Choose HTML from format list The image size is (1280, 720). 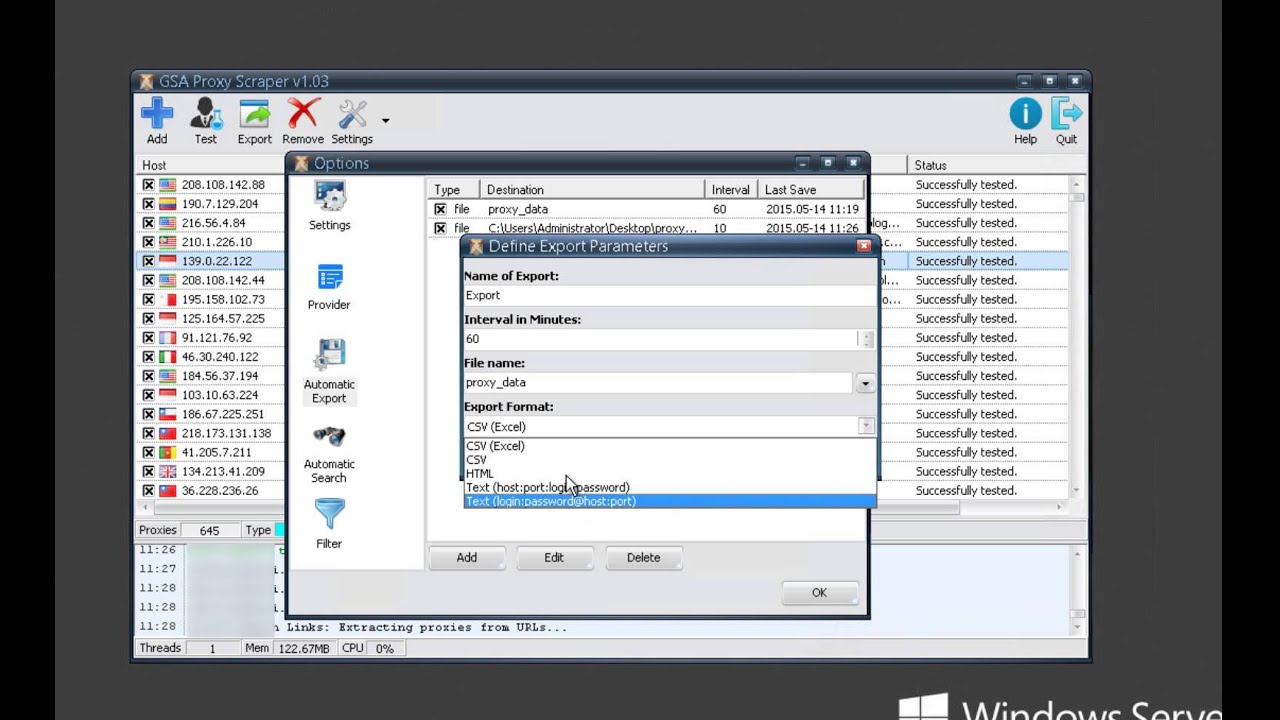(669, 474)
